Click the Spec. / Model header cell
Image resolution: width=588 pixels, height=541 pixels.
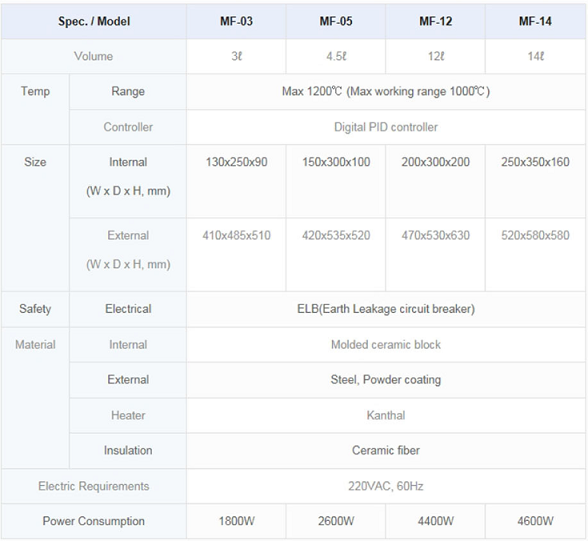[94, 21]
